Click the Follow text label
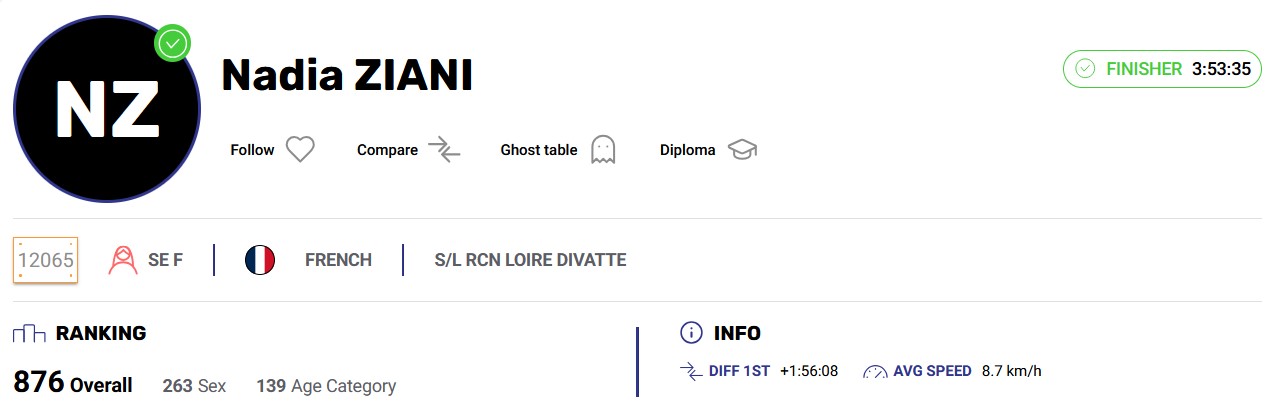 coord(252,150)
